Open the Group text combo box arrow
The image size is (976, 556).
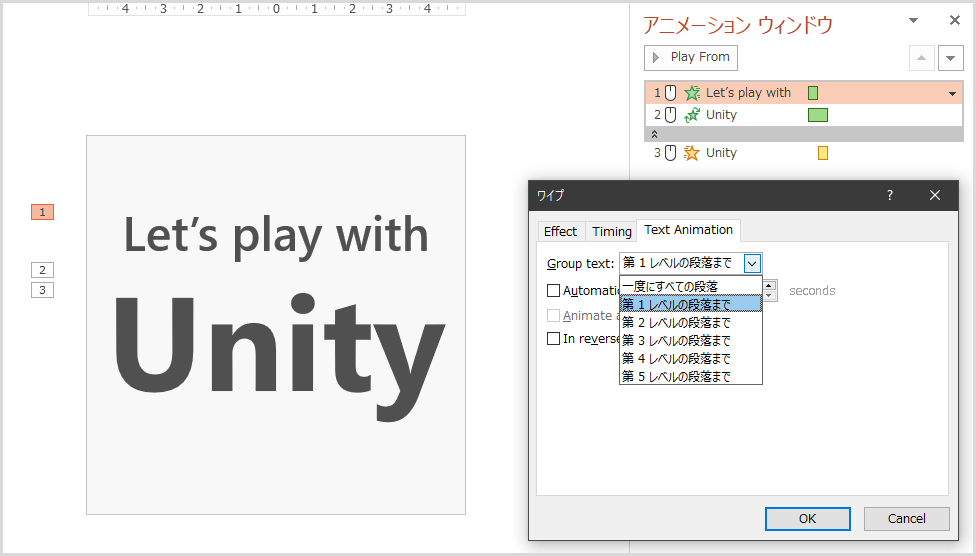(752, 264)
